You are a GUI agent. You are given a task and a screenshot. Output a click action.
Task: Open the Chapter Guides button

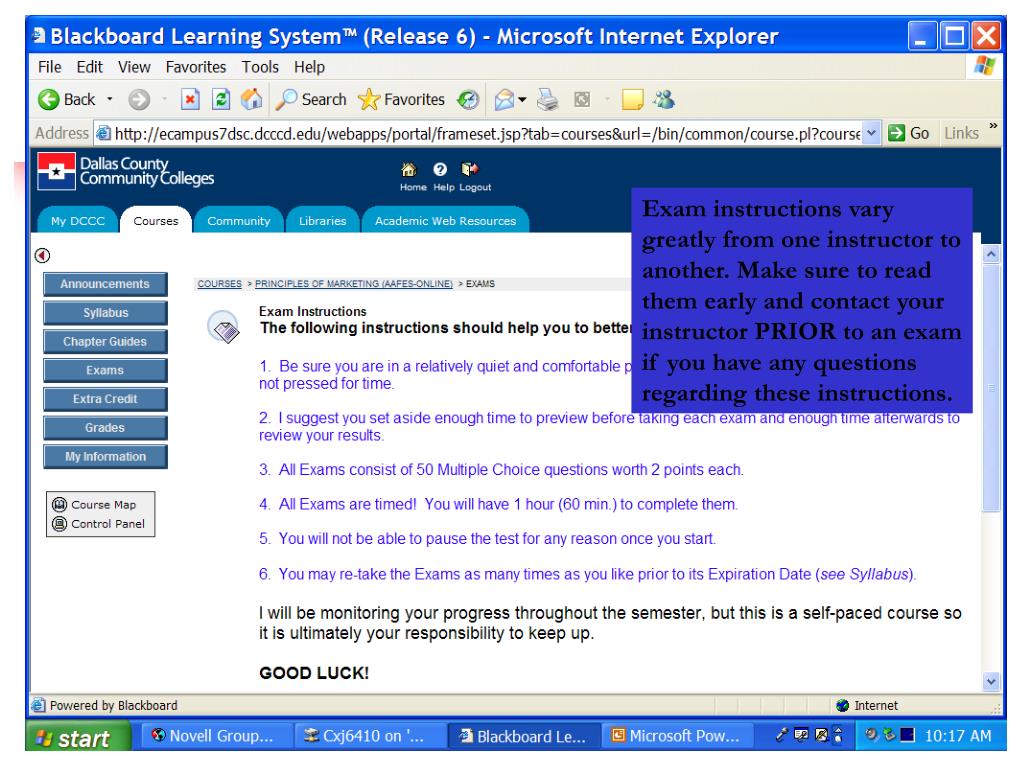coord(105,342)
